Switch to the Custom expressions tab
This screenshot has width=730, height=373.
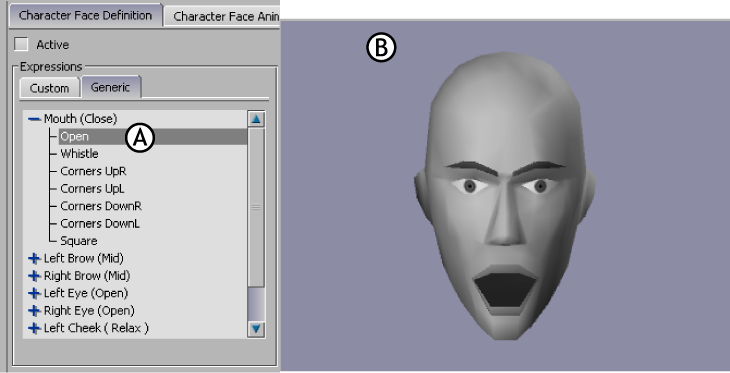50,88
